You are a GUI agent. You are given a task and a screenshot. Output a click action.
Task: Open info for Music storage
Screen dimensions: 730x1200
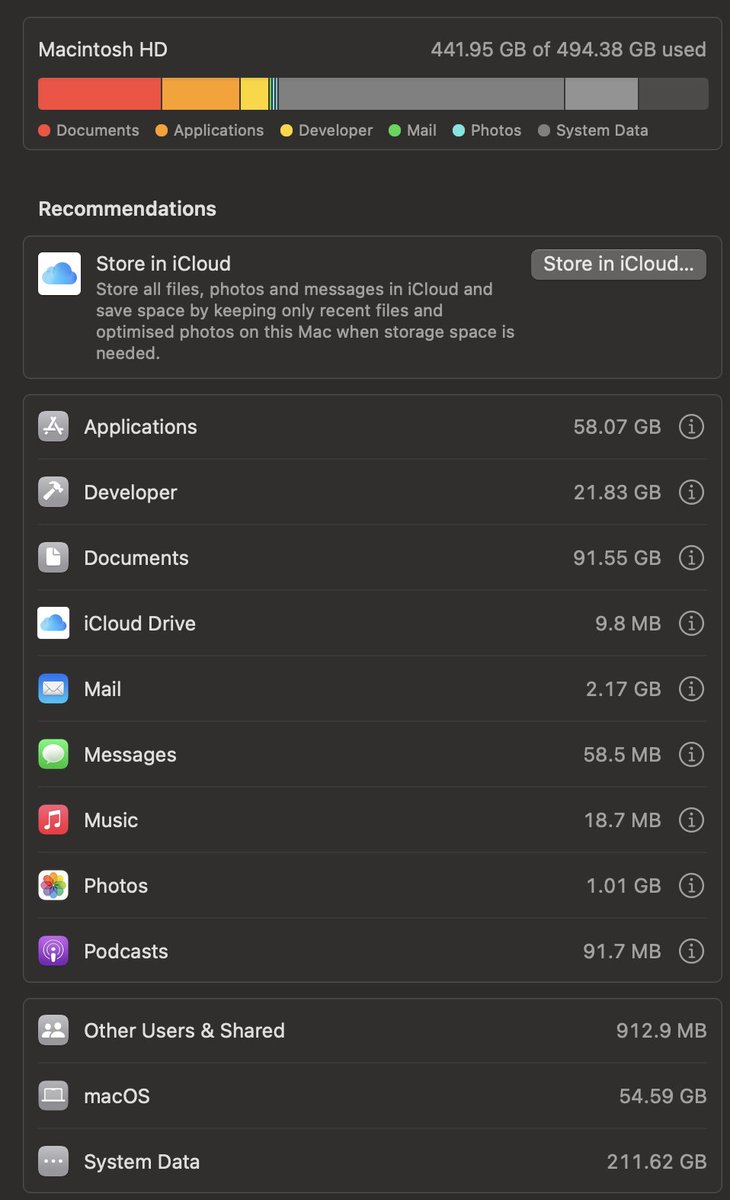click(x=691, y=820)
